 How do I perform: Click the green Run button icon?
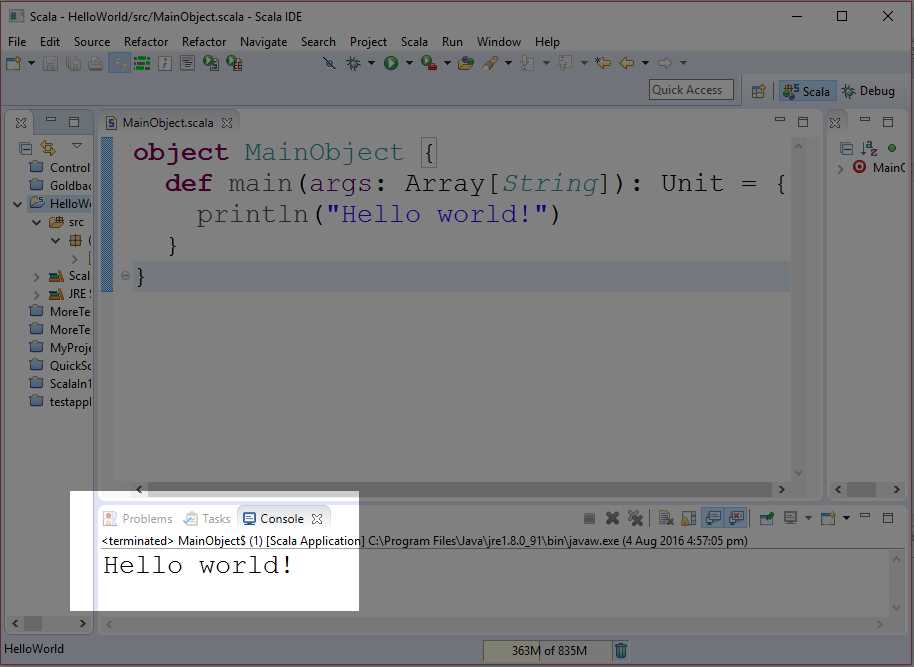[x=391, y=62]
